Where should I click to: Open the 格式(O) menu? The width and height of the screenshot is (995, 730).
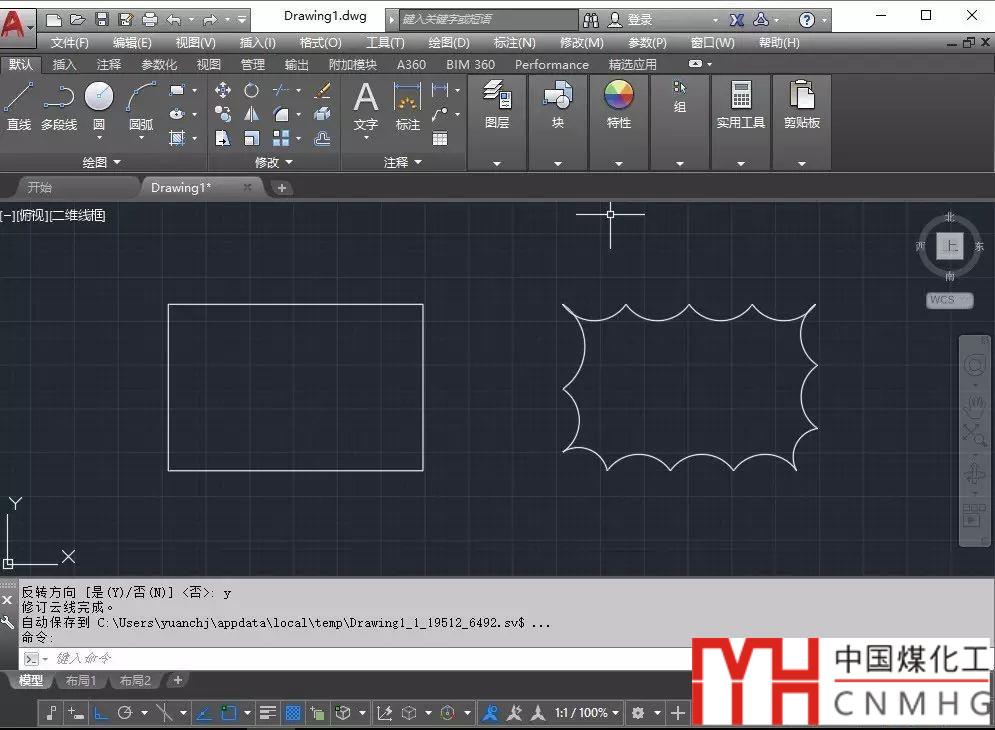point(320,43)
